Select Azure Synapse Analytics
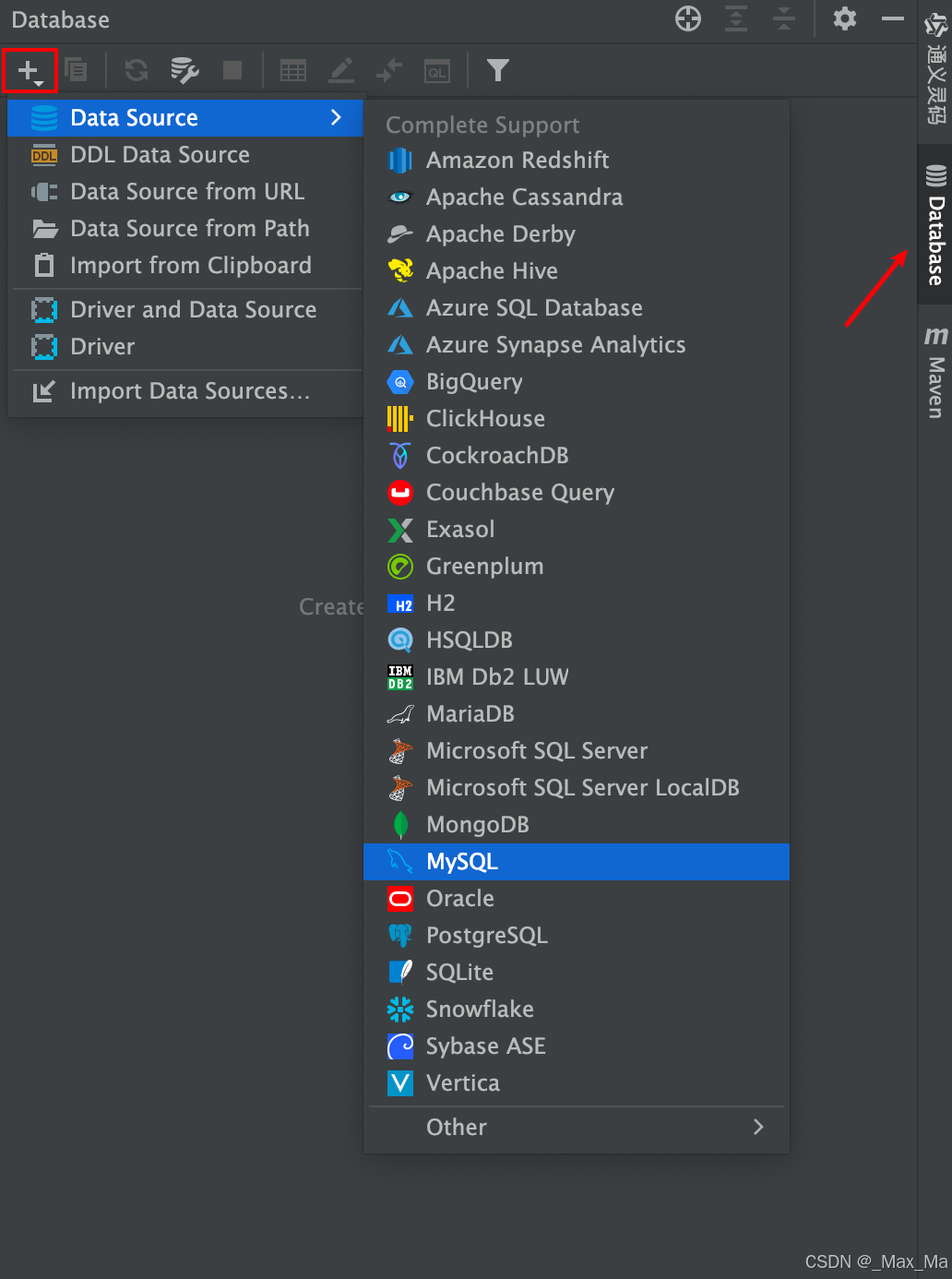The height and width of the screenshot is (1279, 952). tap(577, 345)
